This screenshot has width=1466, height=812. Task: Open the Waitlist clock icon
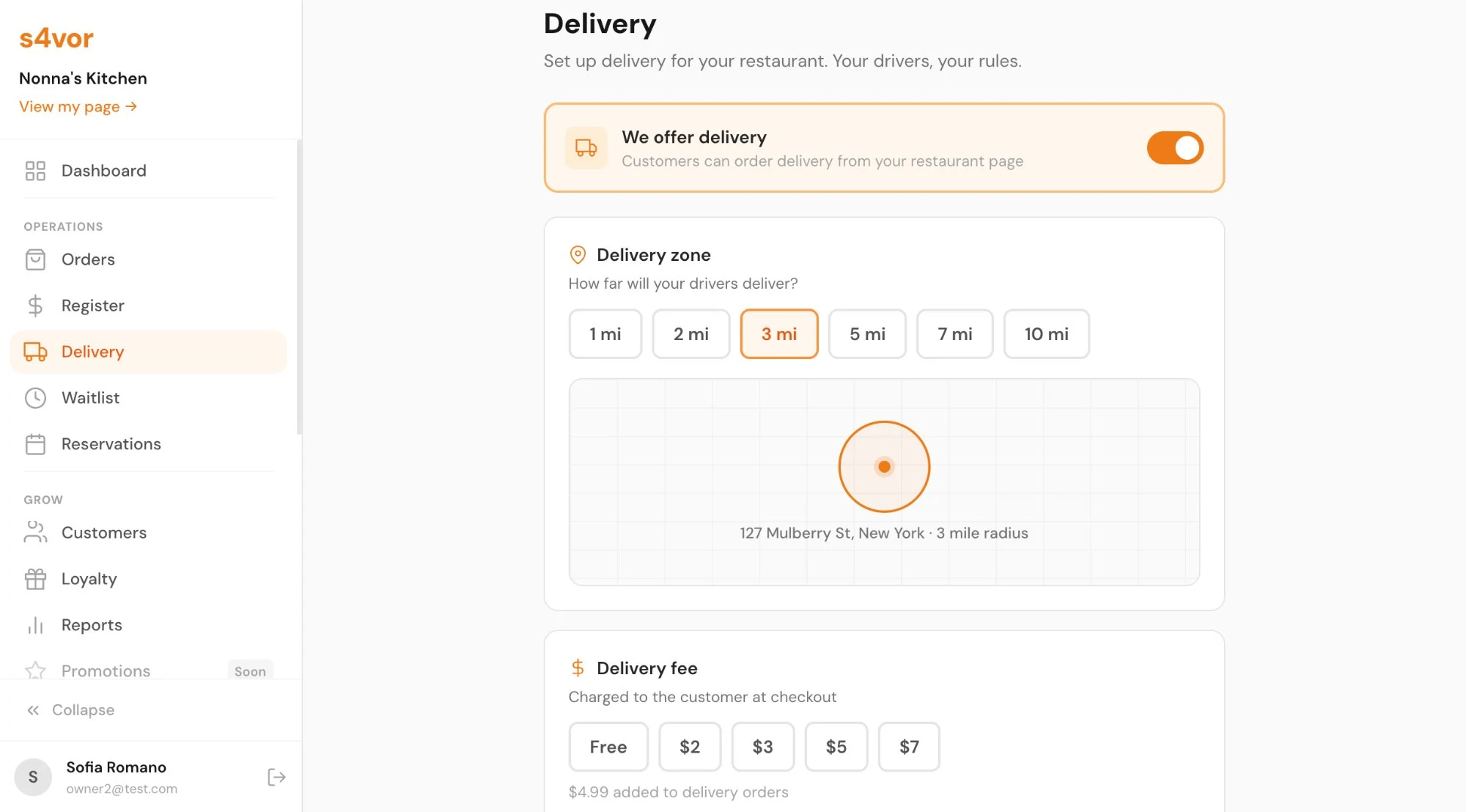coord(34,398)
